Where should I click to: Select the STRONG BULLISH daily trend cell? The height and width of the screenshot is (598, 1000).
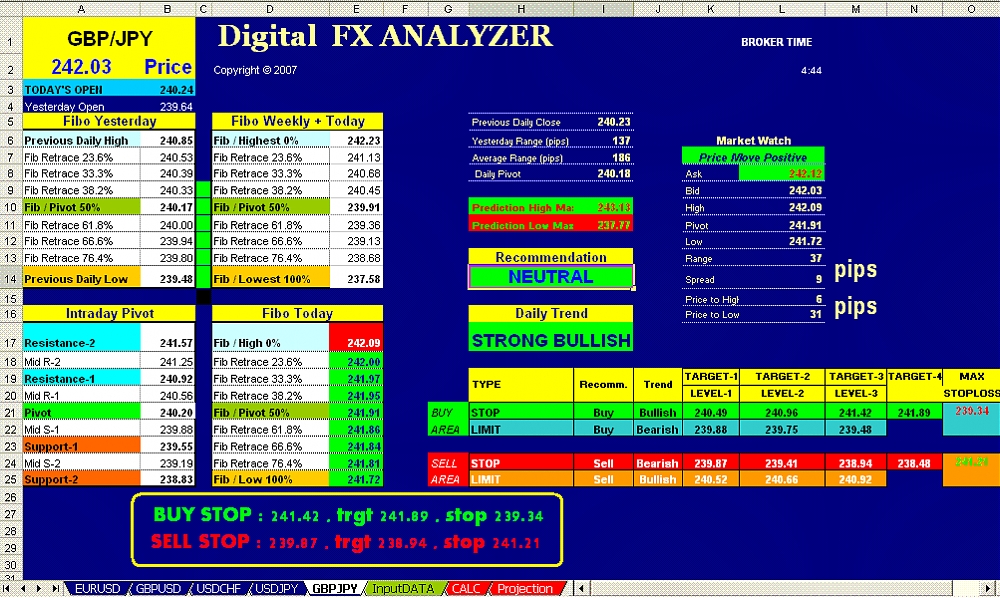(x=550, y=341)
